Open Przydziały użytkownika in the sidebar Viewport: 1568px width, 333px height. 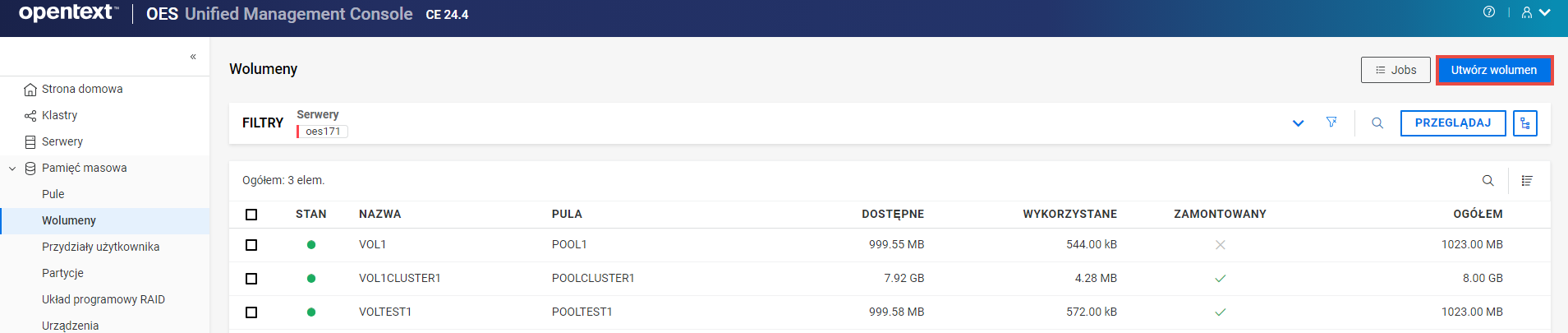[100, 247]
